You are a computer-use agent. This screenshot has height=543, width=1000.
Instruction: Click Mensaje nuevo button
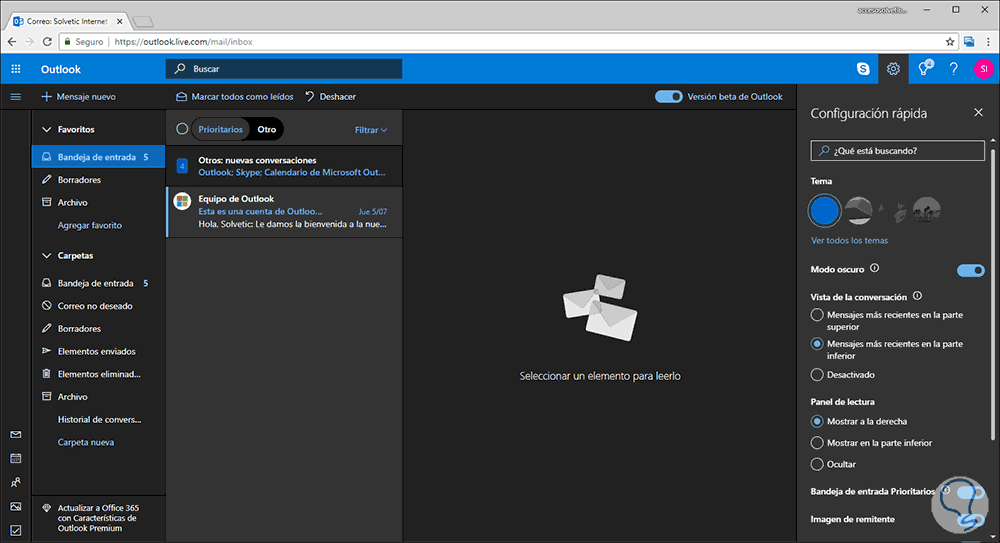[x=78, y=97]
